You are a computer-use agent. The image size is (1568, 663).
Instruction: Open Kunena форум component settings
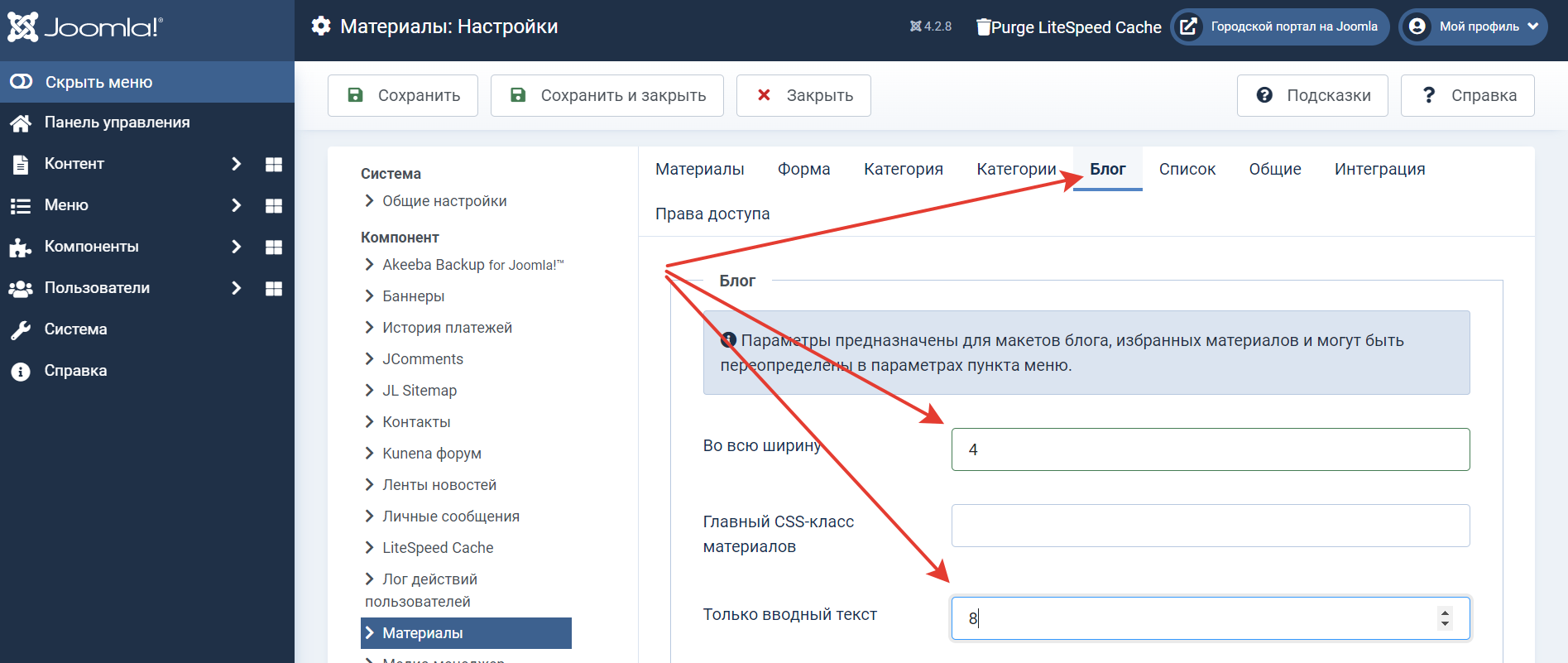(431, 454)
